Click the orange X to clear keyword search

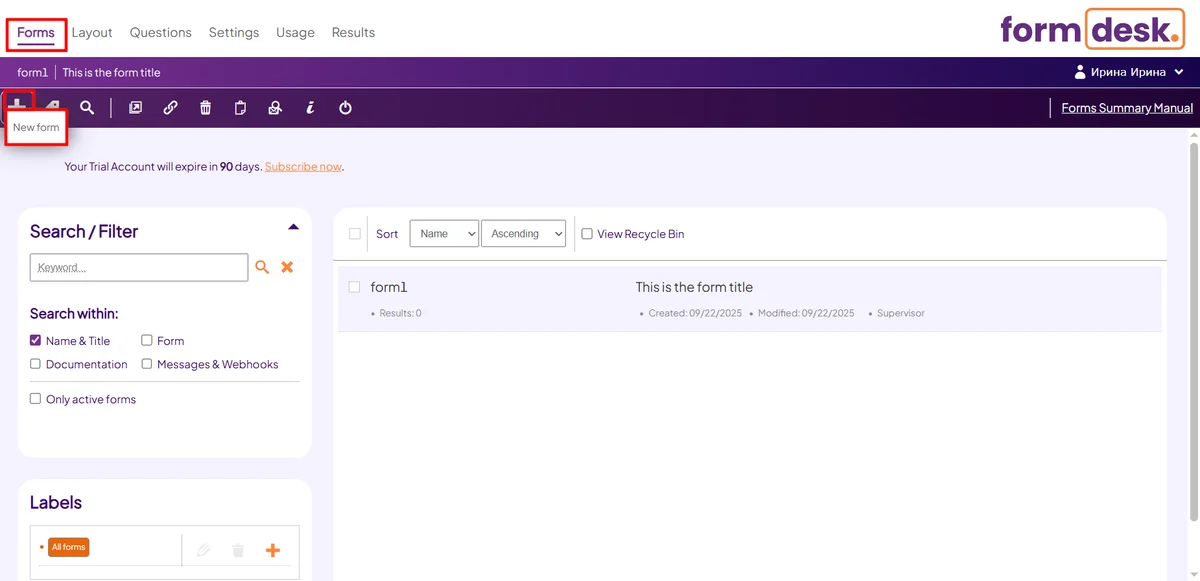[287, 267]
